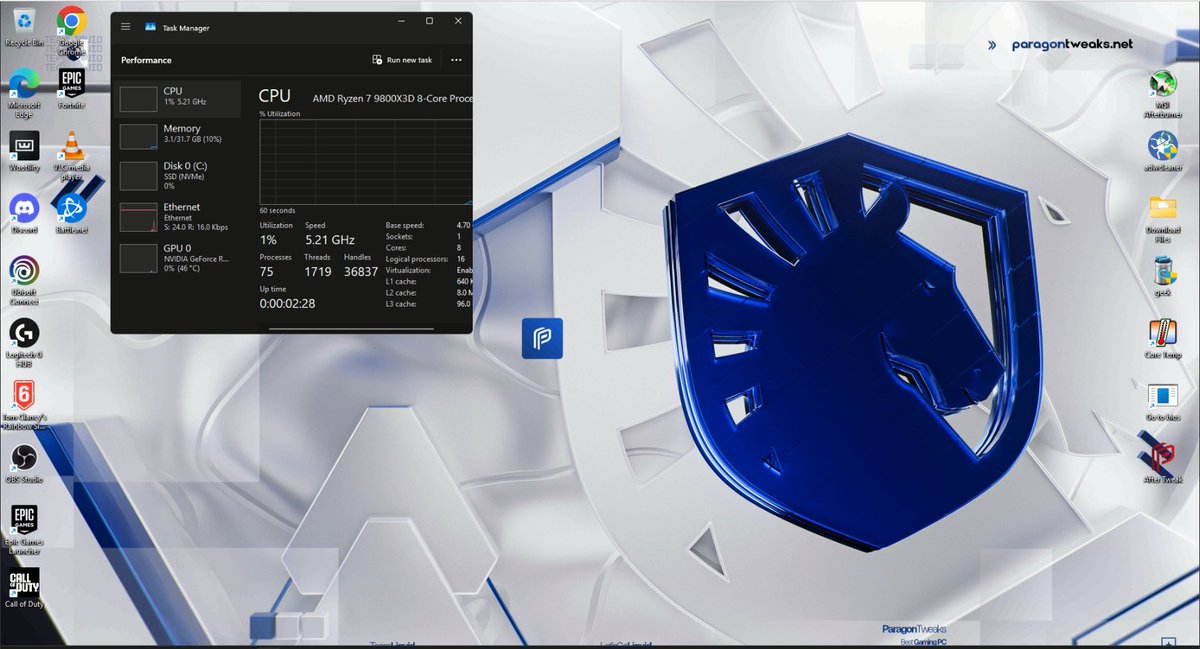Click the Up time value 0:00:02:28
The image size is (1200, 649).
tap(287, 303)
